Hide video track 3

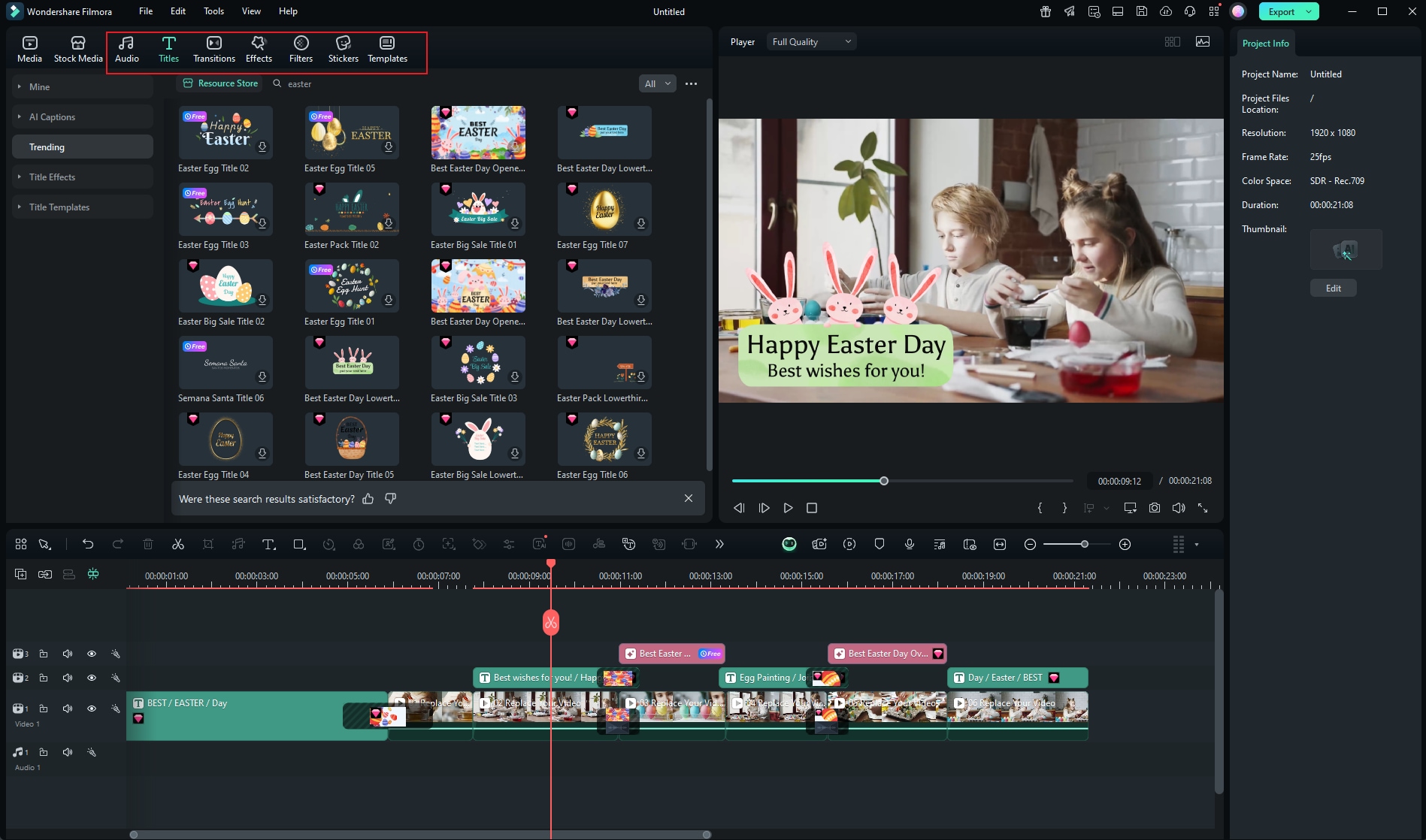(92, 654)
